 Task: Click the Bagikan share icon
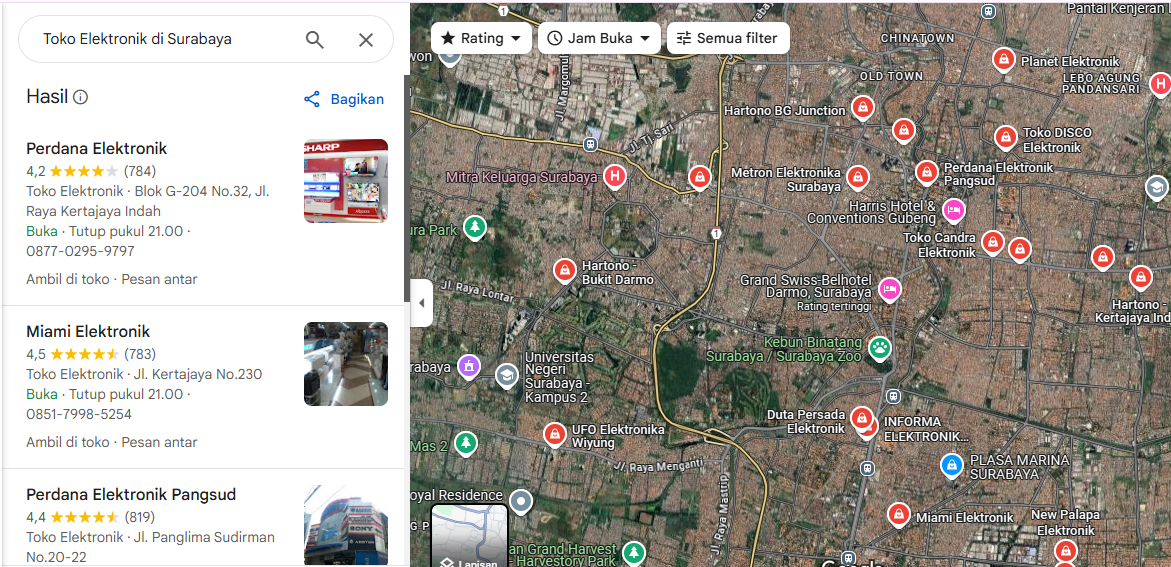312,99
